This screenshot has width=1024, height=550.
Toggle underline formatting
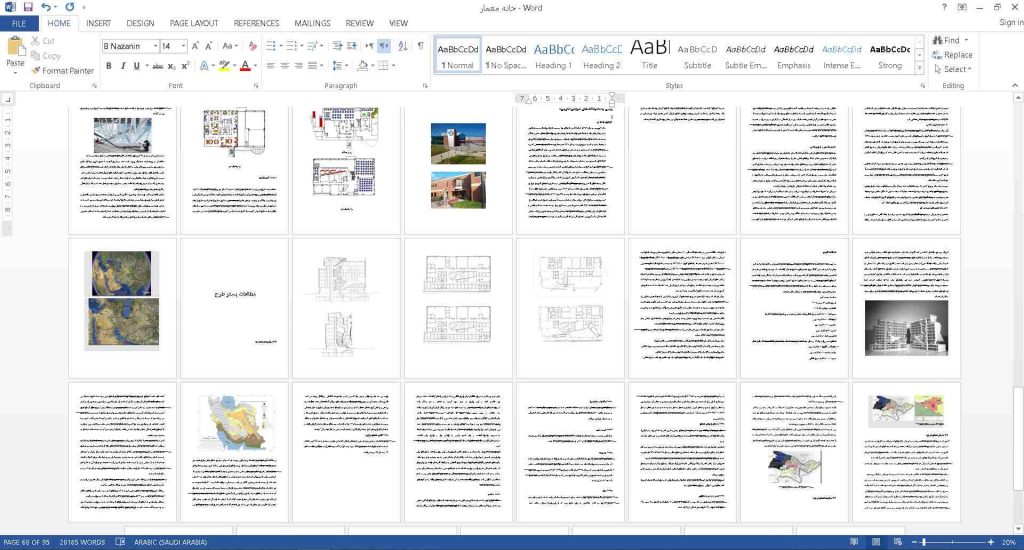tap(136, 66)
